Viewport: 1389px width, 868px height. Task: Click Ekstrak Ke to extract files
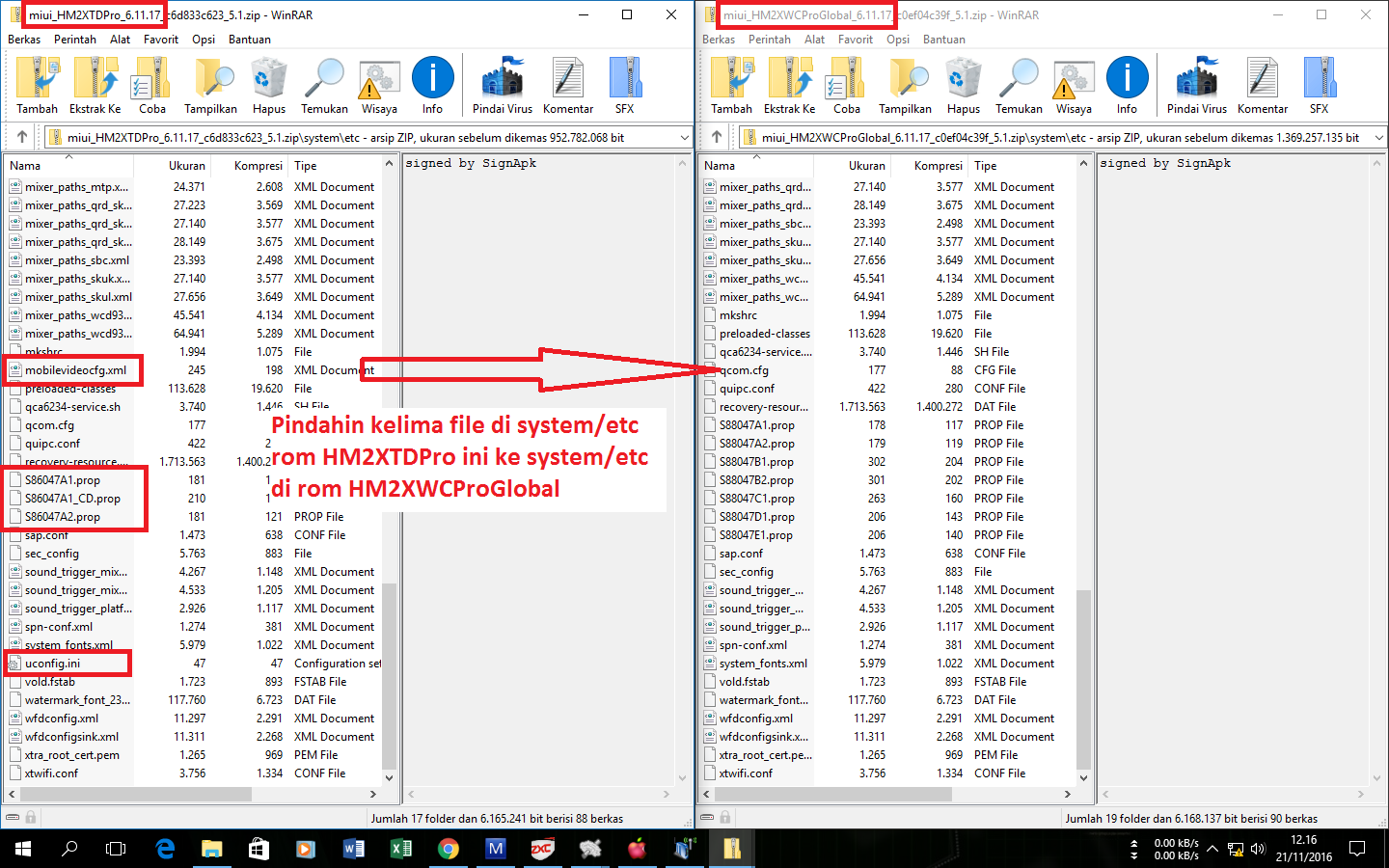point(95,84)
